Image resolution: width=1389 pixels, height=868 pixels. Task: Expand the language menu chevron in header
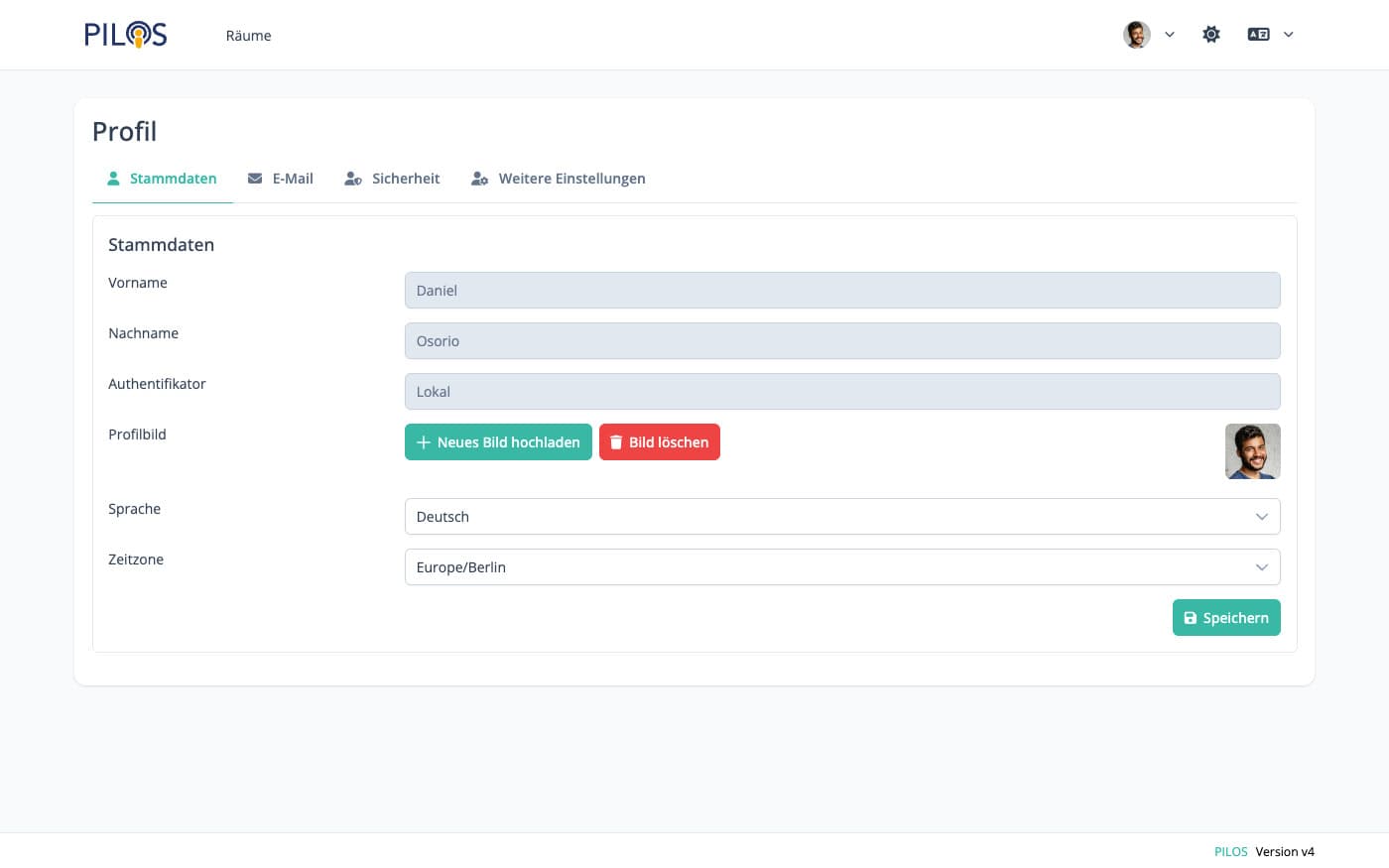[1289, 35]
